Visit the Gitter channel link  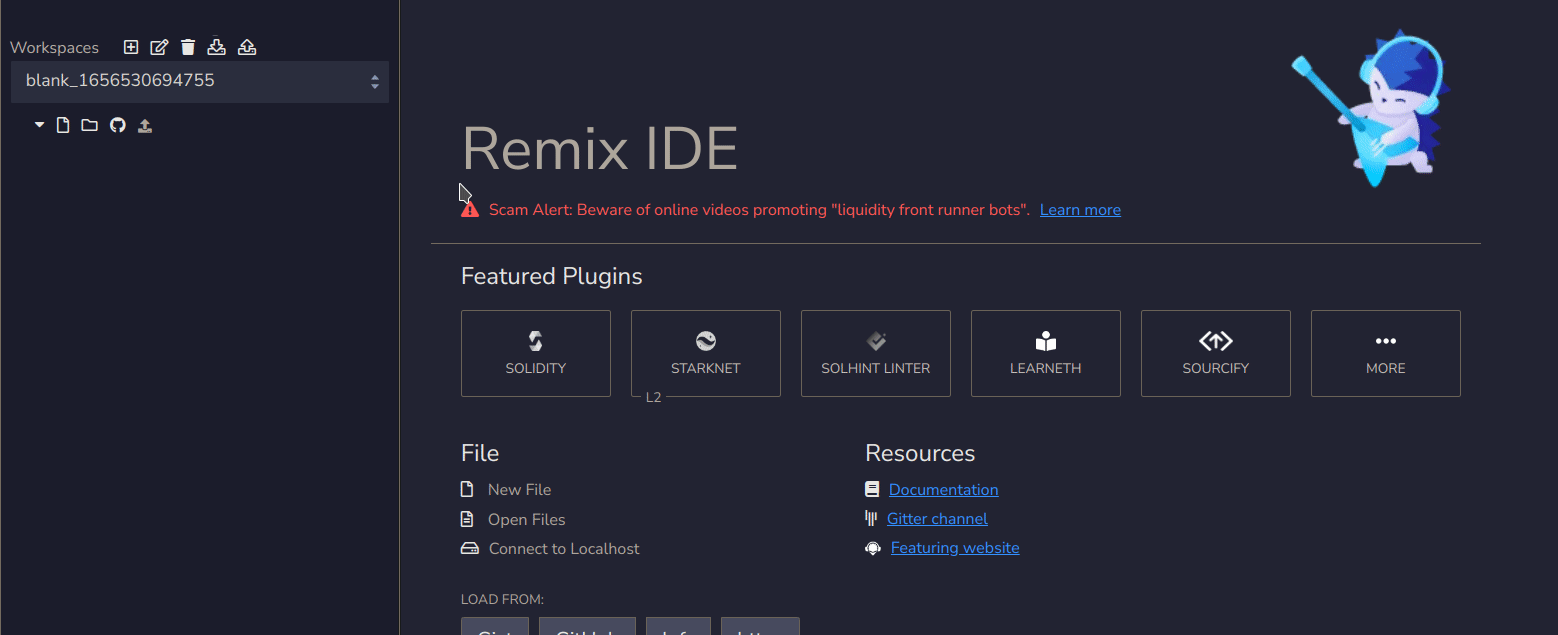click(937, 519)
